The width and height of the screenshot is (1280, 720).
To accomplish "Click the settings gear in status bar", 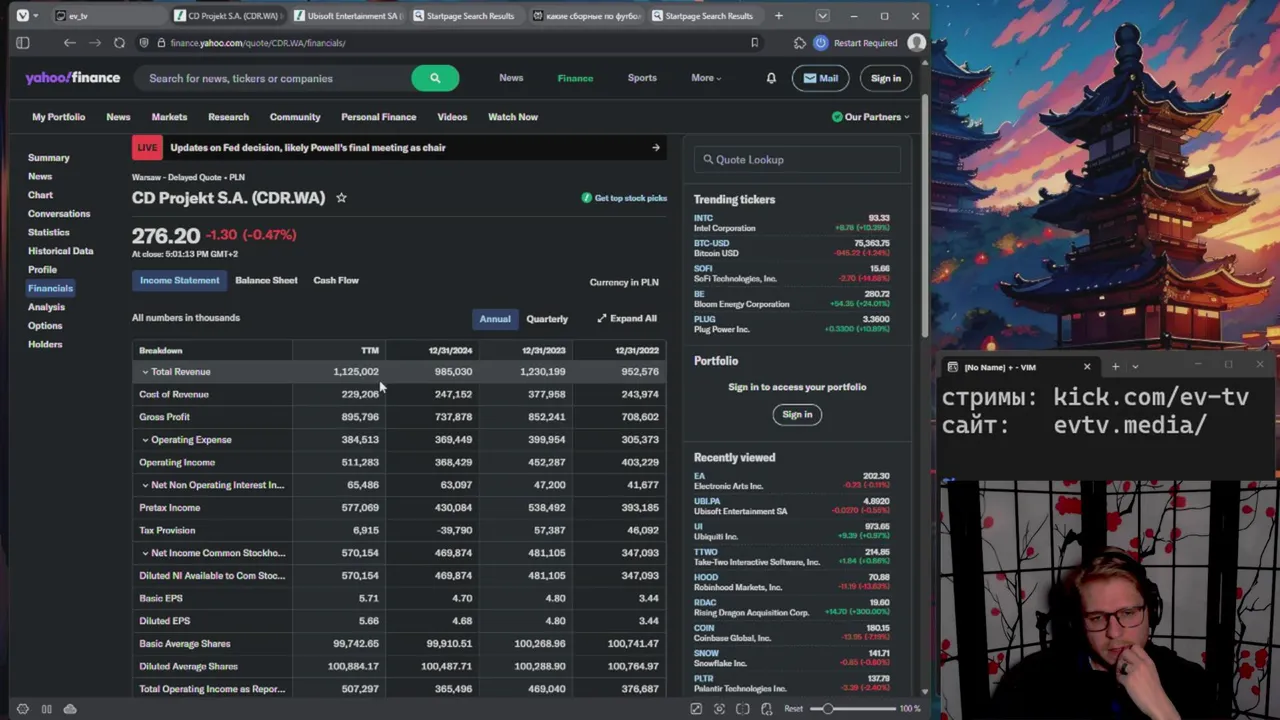I will [23, 709].
